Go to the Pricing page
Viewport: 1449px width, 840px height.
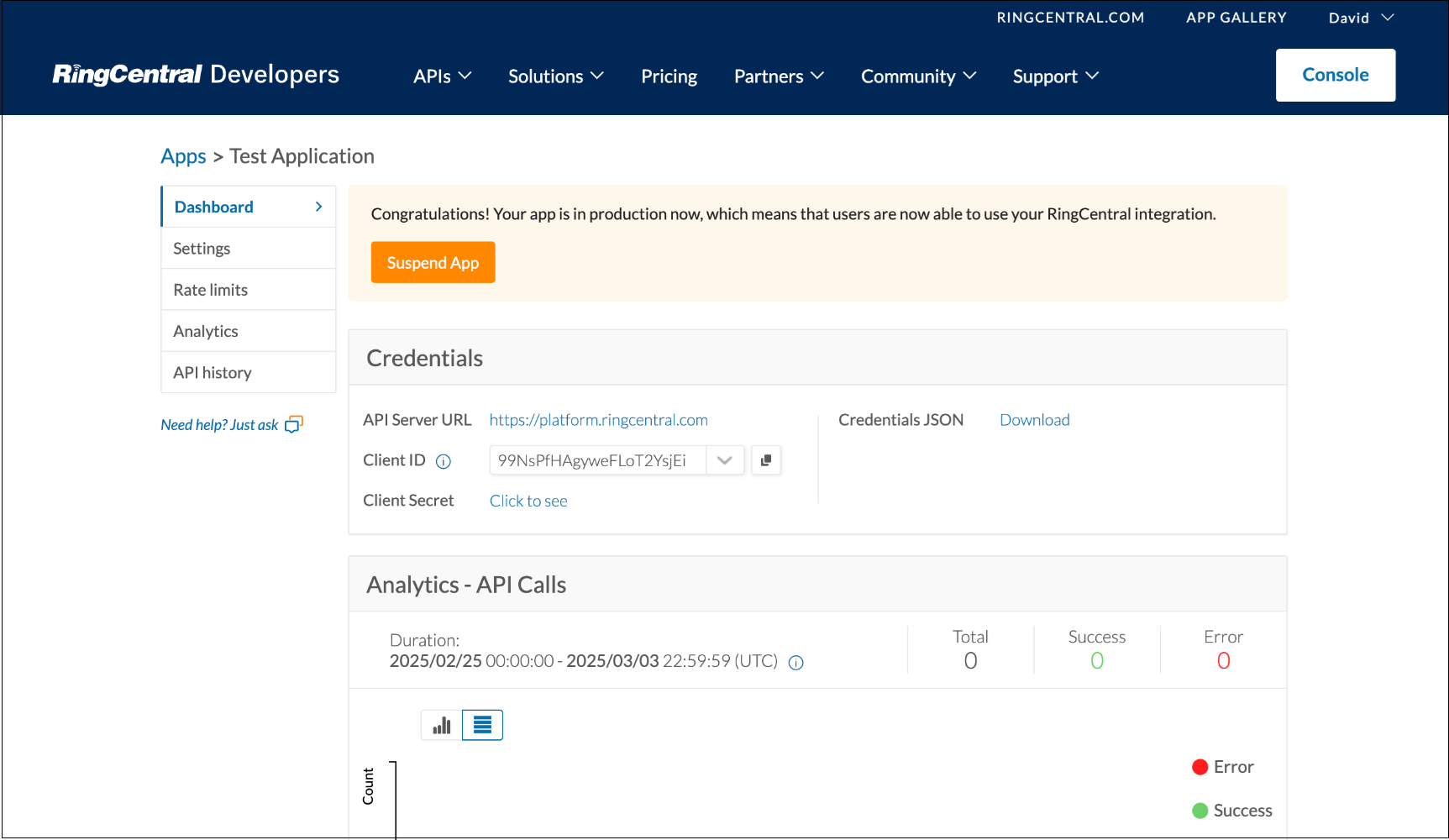pos(669,76)
